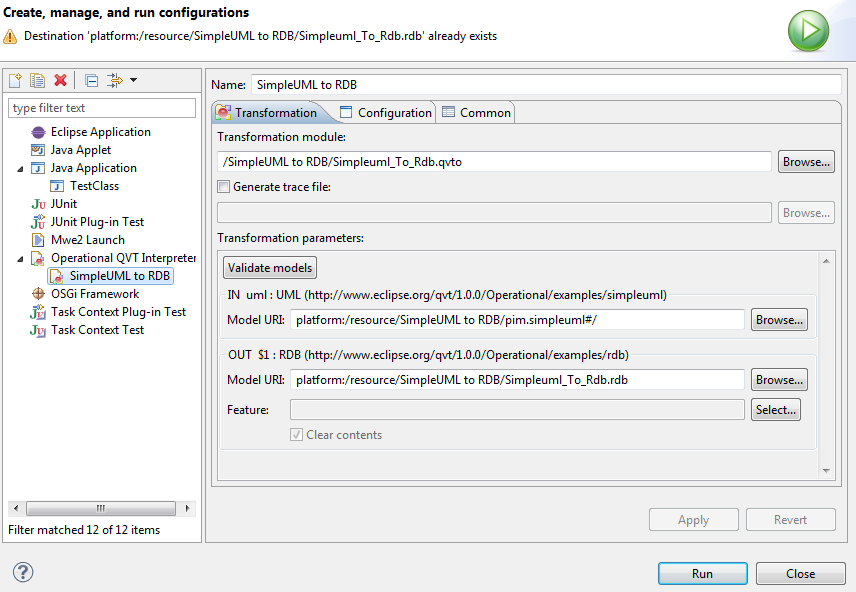Select Eclipse Application configuration type
Screen dimensions: 856x592
tap(100, 132)
